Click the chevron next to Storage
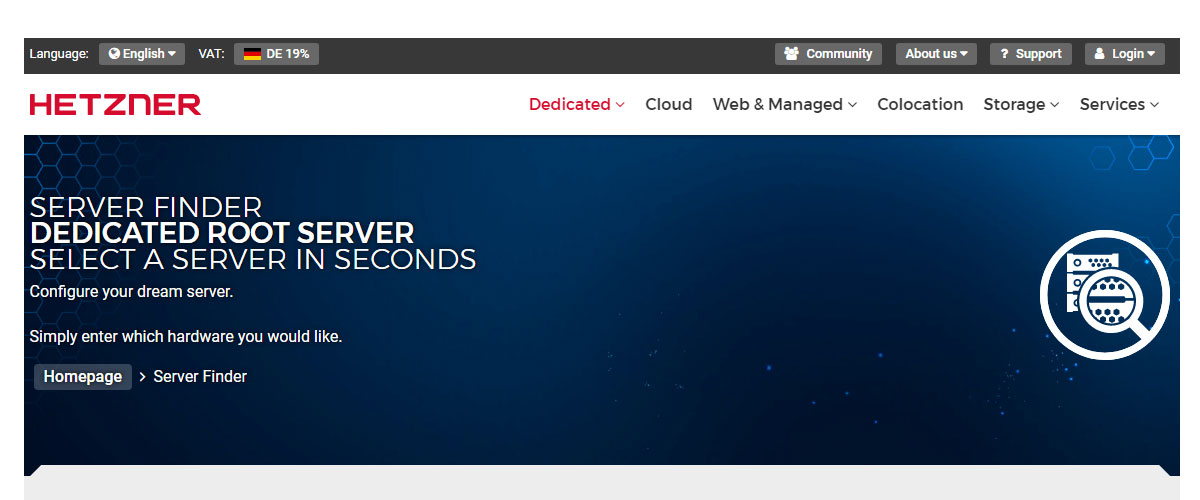1200x500 pixels. click(x=1054, y=105)
